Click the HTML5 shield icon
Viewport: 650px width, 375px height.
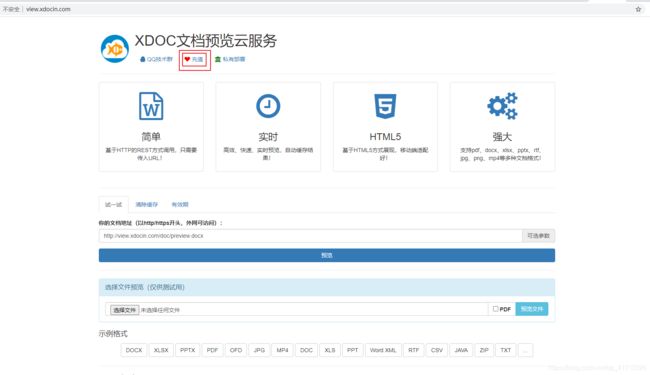[x=385, y=106]
